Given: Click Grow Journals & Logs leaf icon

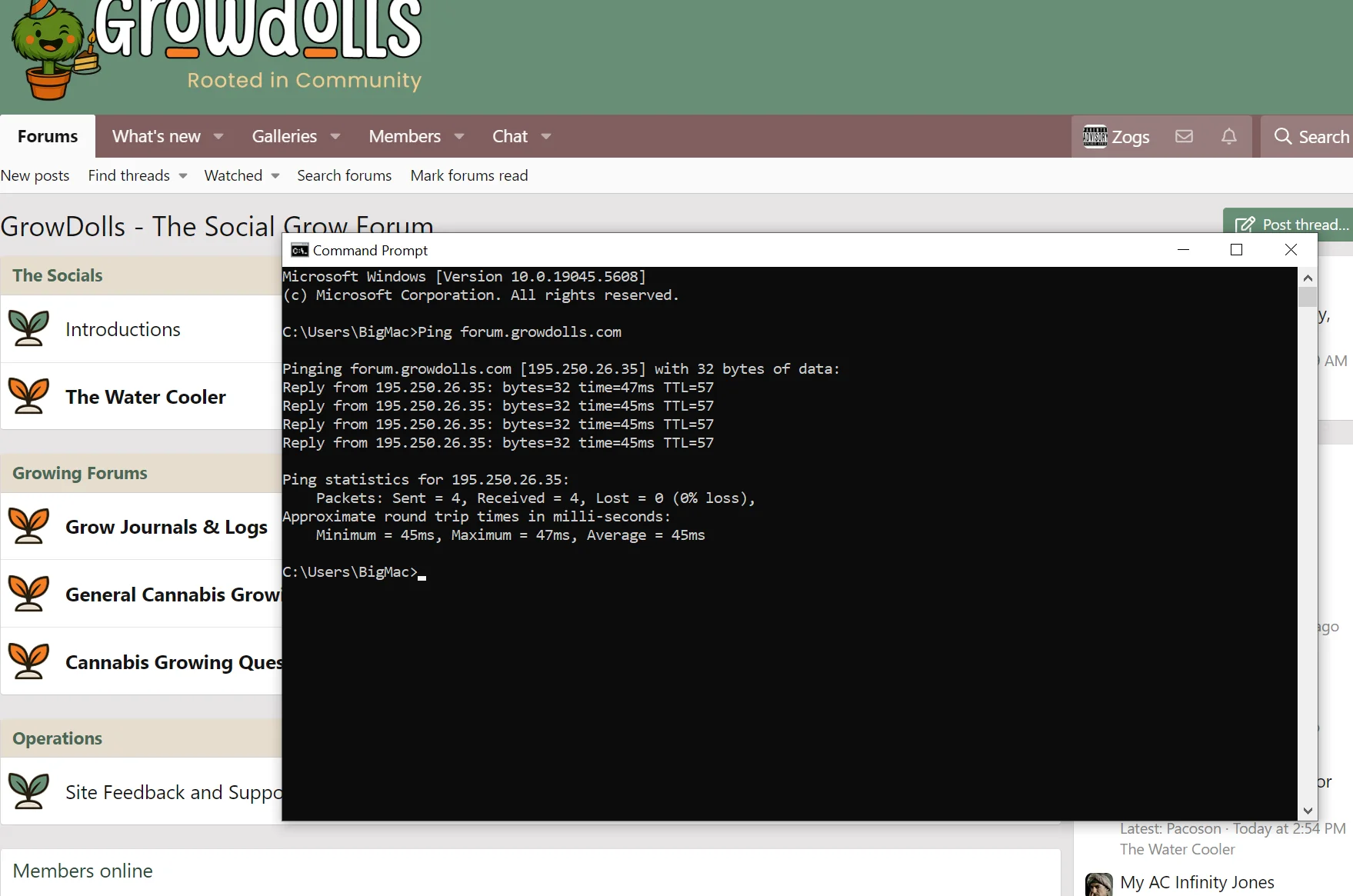Looking at the screenshot, I should [x=28, y=526].
